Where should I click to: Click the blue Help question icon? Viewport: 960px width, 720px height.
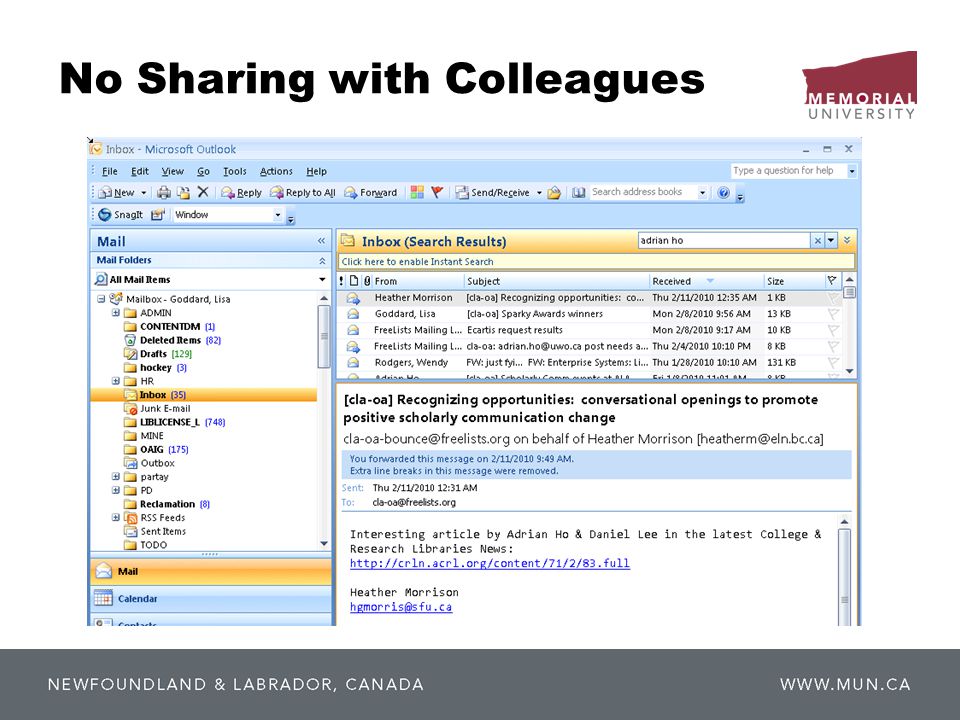pos(724,193)
